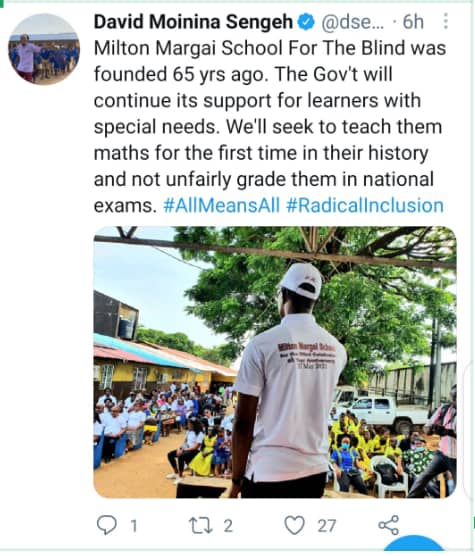Open the share icon for this tweet
This screenshot has width=475, height=556.
pyautogui.click(x=389, y=525)
